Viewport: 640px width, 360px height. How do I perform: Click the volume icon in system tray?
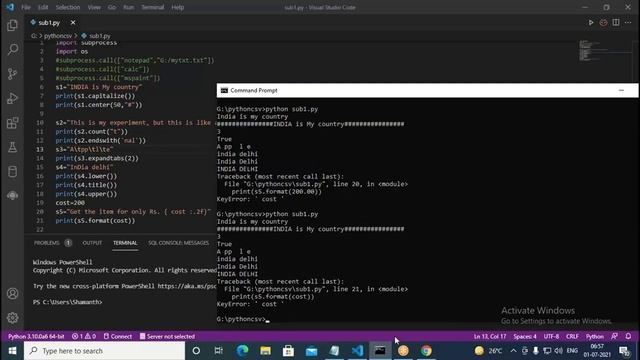pyautogui.click(x=559, y=351)
